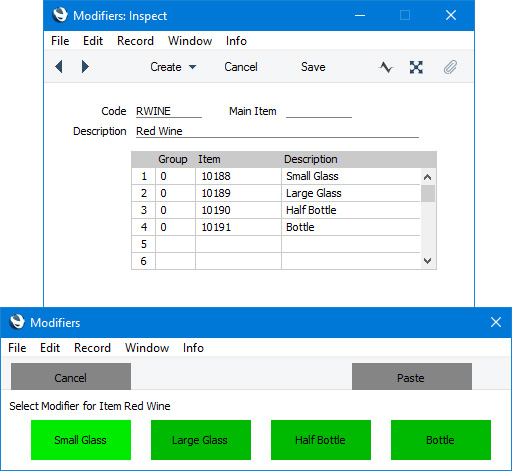Click the Main Item input field
Viewport: 512px width, 471px height.
click(x=319, y=111)
